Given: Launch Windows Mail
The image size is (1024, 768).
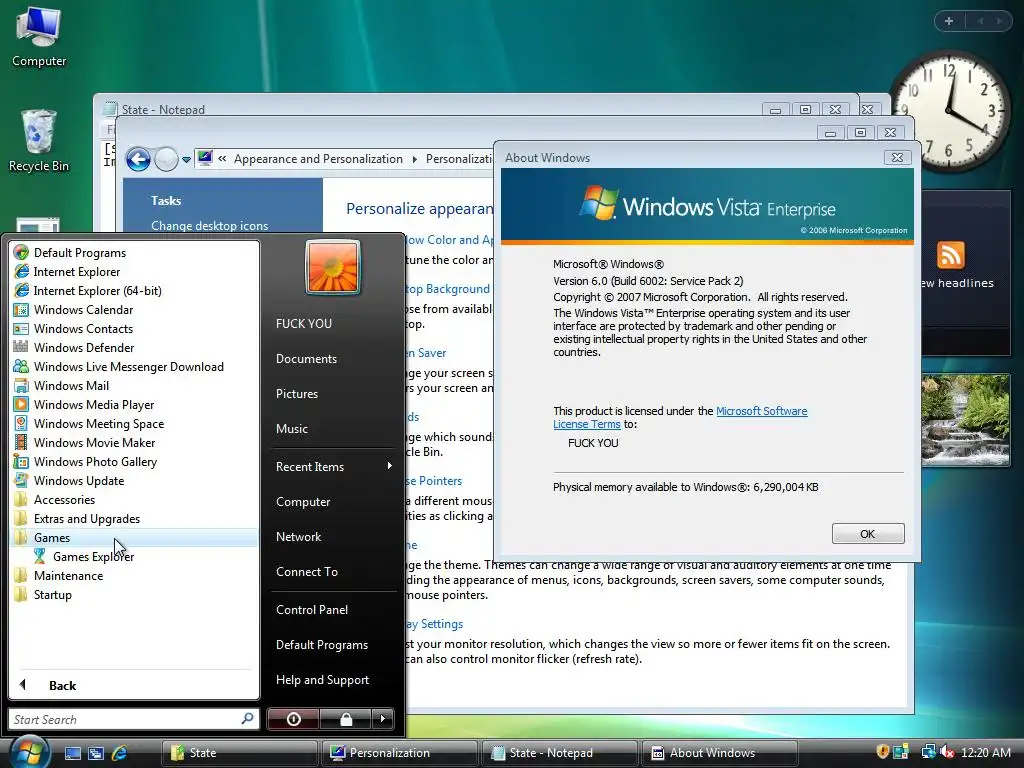Looking at the screenshot, I should [71, 385].
